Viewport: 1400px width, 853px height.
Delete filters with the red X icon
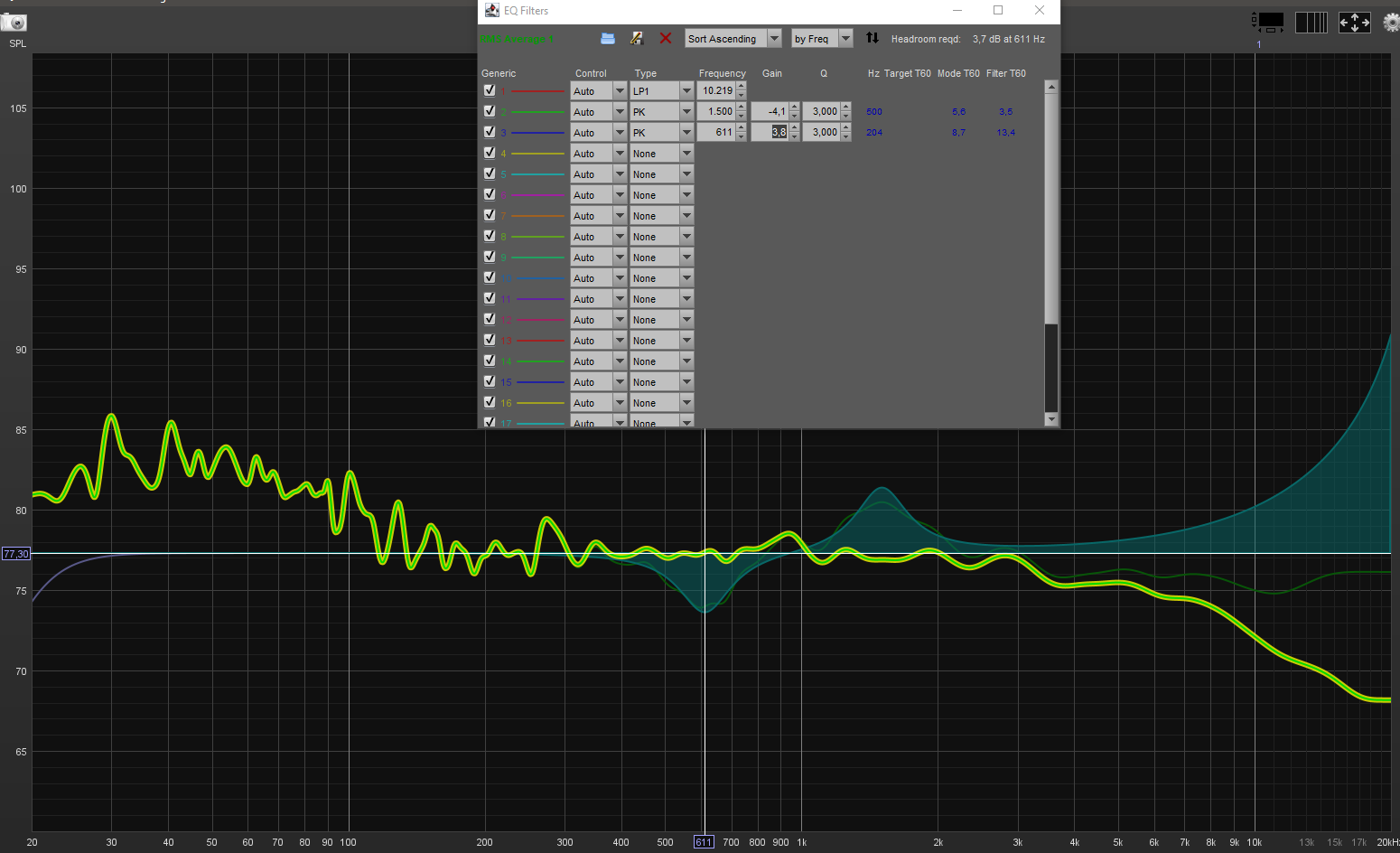pos(666,38)
